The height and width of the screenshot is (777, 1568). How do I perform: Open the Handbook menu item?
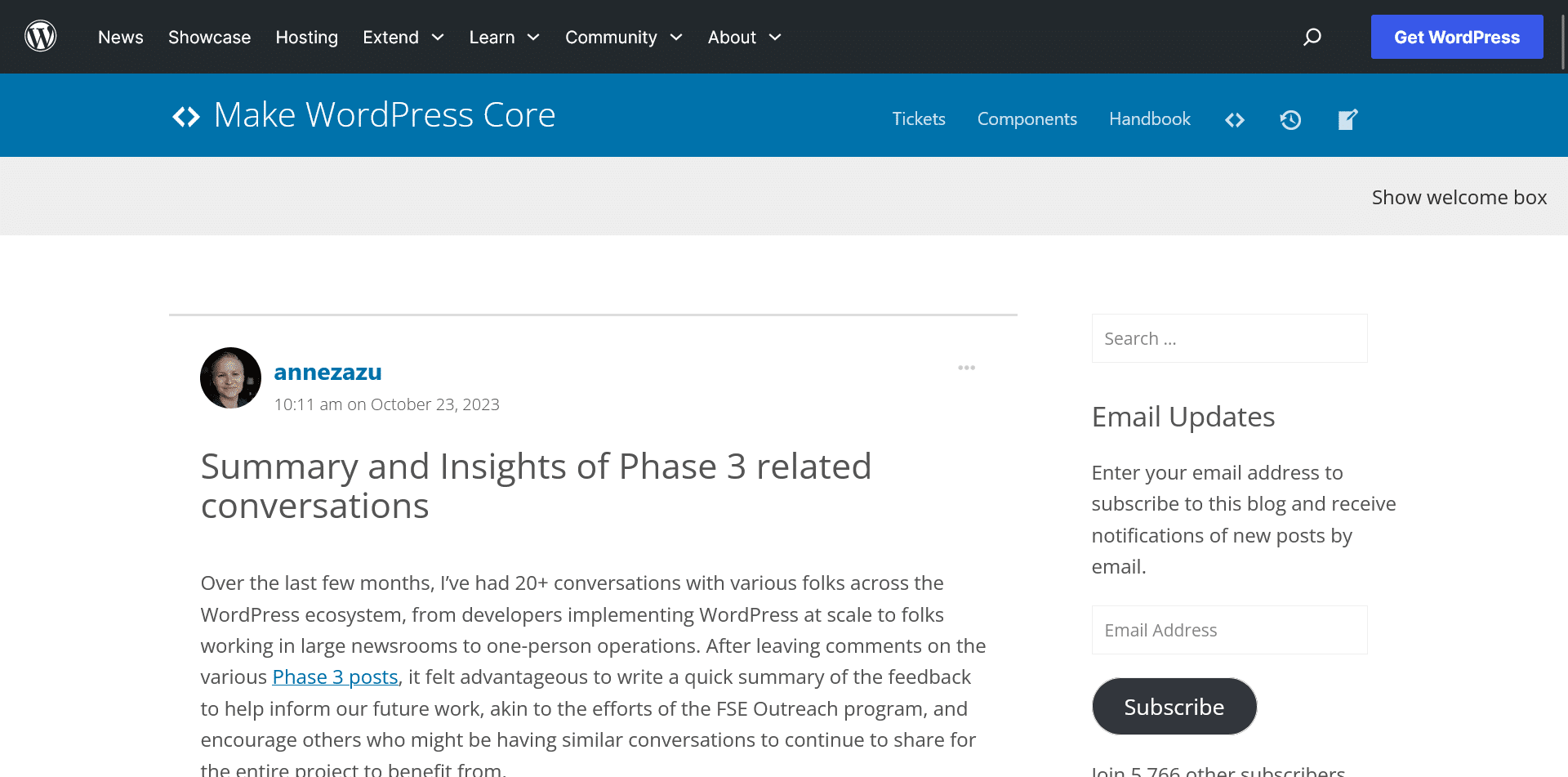(1149, 119)
